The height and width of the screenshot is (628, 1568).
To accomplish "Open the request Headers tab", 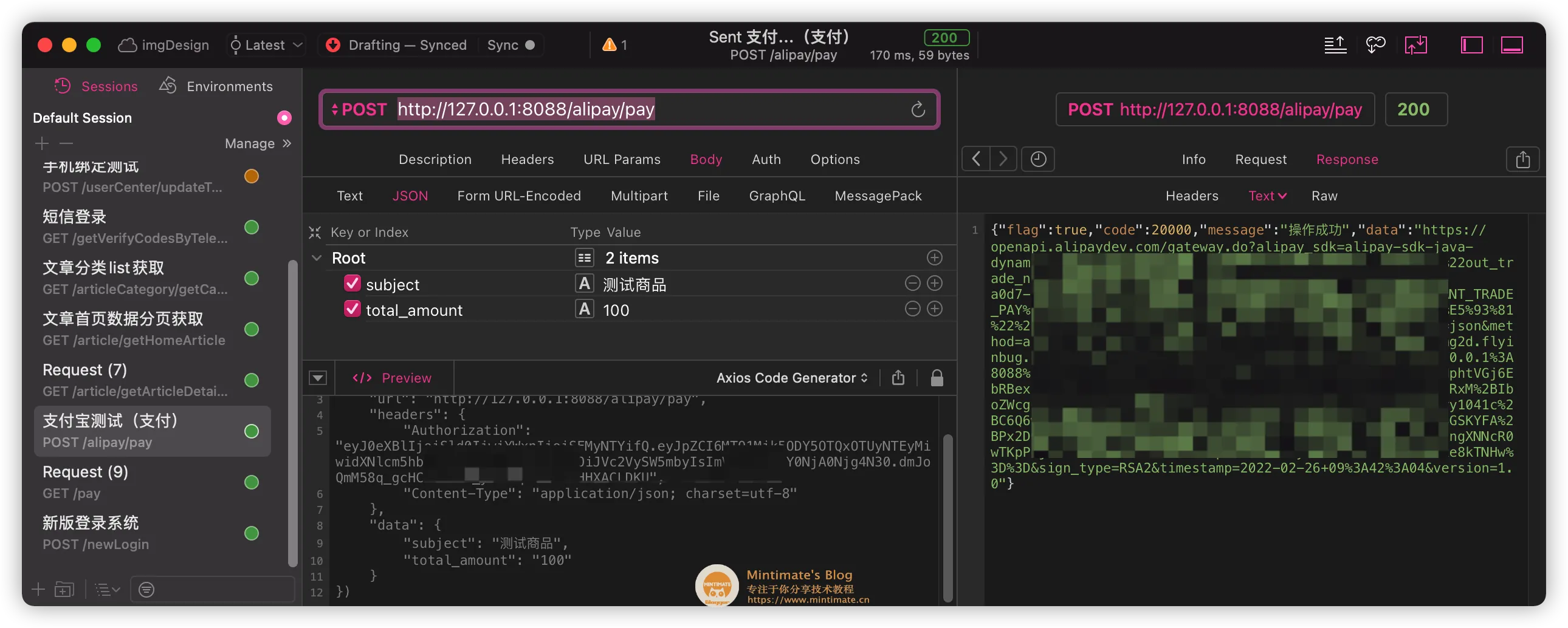I will click(x=527, y=160).
